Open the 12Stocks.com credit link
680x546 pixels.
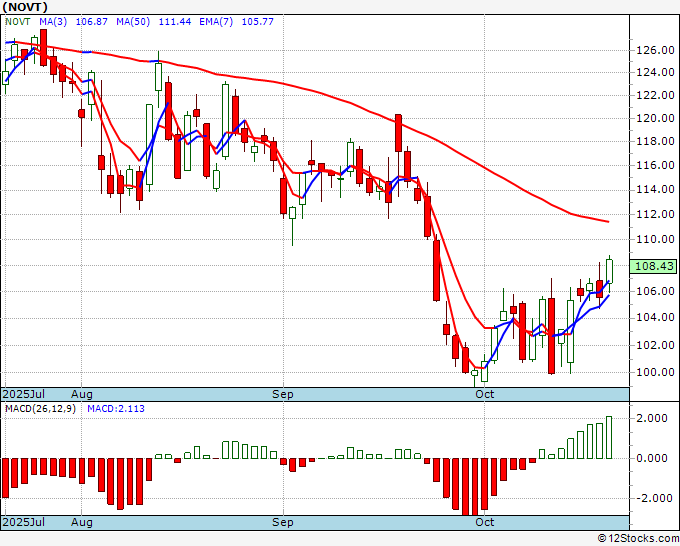pyautogui.click(x=638, y=539)
